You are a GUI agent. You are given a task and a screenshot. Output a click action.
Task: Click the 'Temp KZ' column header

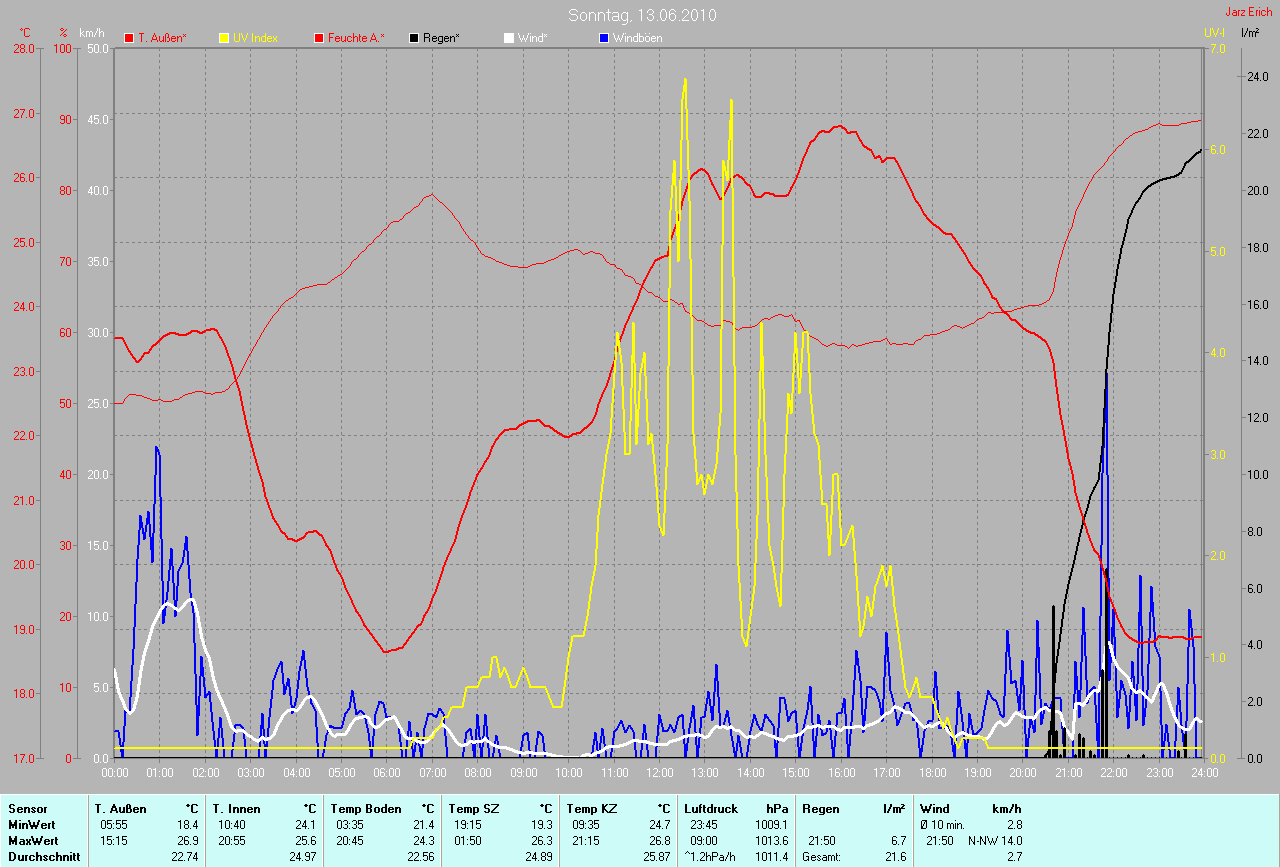click(592, 808)
